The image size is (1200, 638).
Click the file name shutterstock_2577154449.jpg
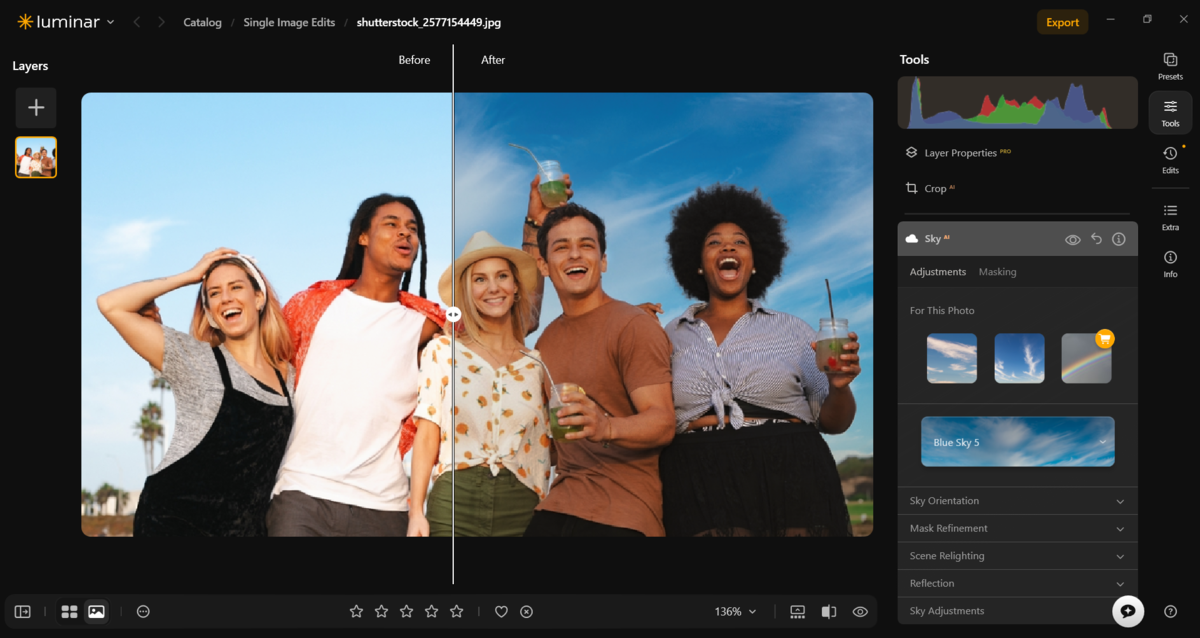pos(430,22)
